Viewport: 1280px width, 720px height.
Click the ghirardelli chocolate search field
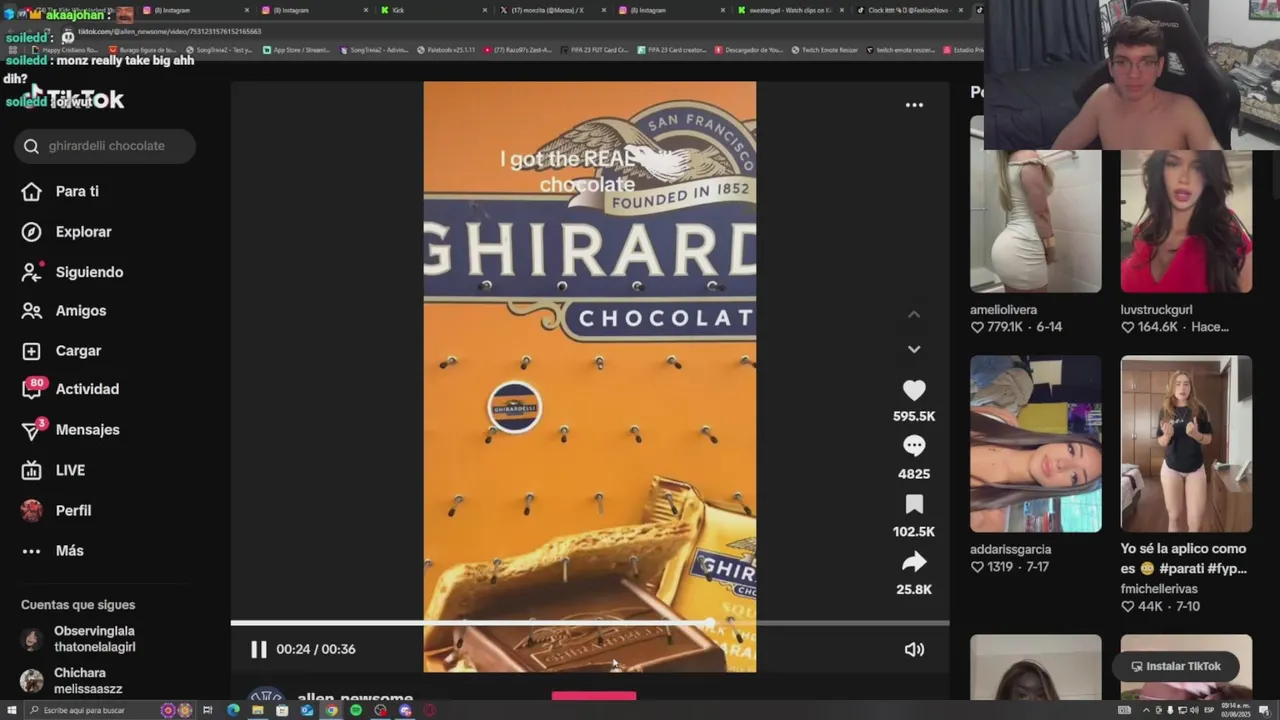click(105, 146)
